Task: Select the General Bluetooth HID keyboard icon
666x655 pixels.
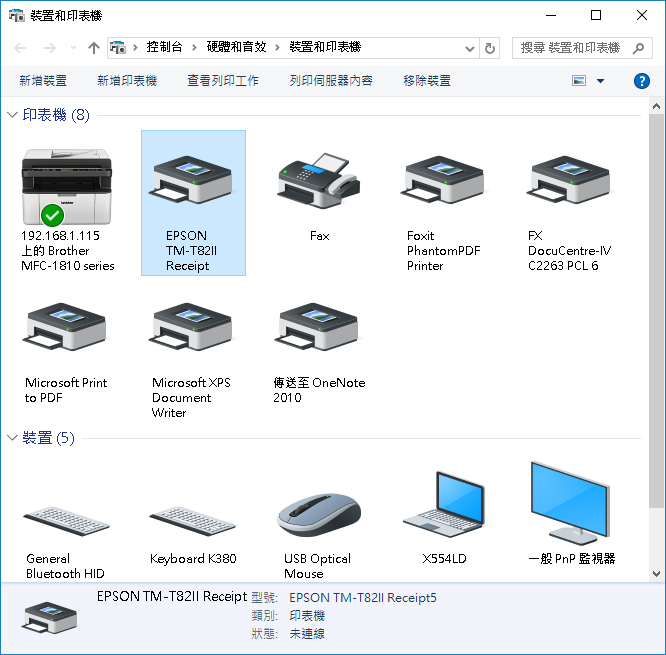Action: point(67,521)
